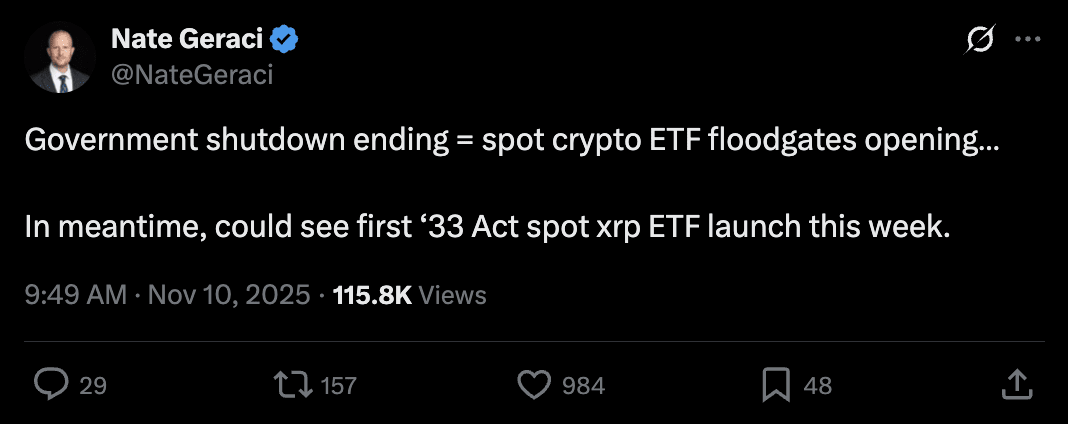Click the 29 replies count
Image resolution: width=1068 pixels, height=424 pixels.
(92, 385)
